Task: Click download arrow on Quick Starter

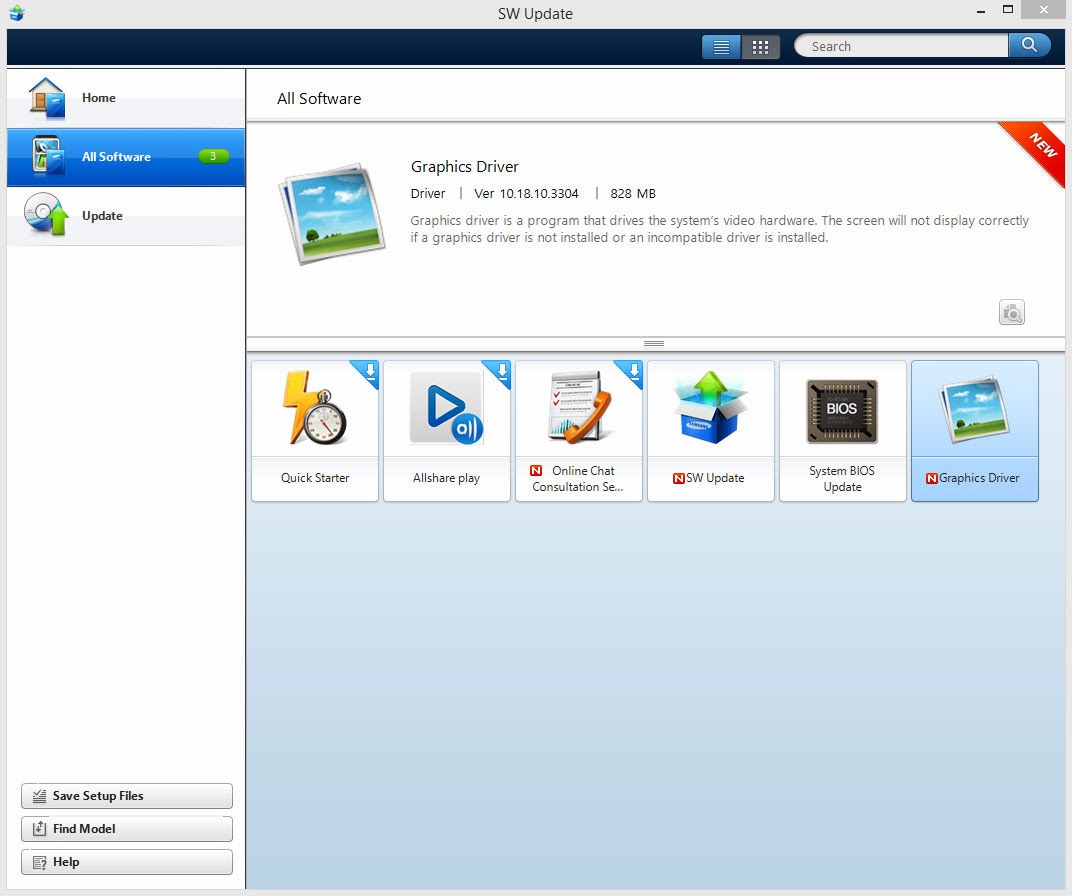Action: pyautogui.click(x=369, y=370)
